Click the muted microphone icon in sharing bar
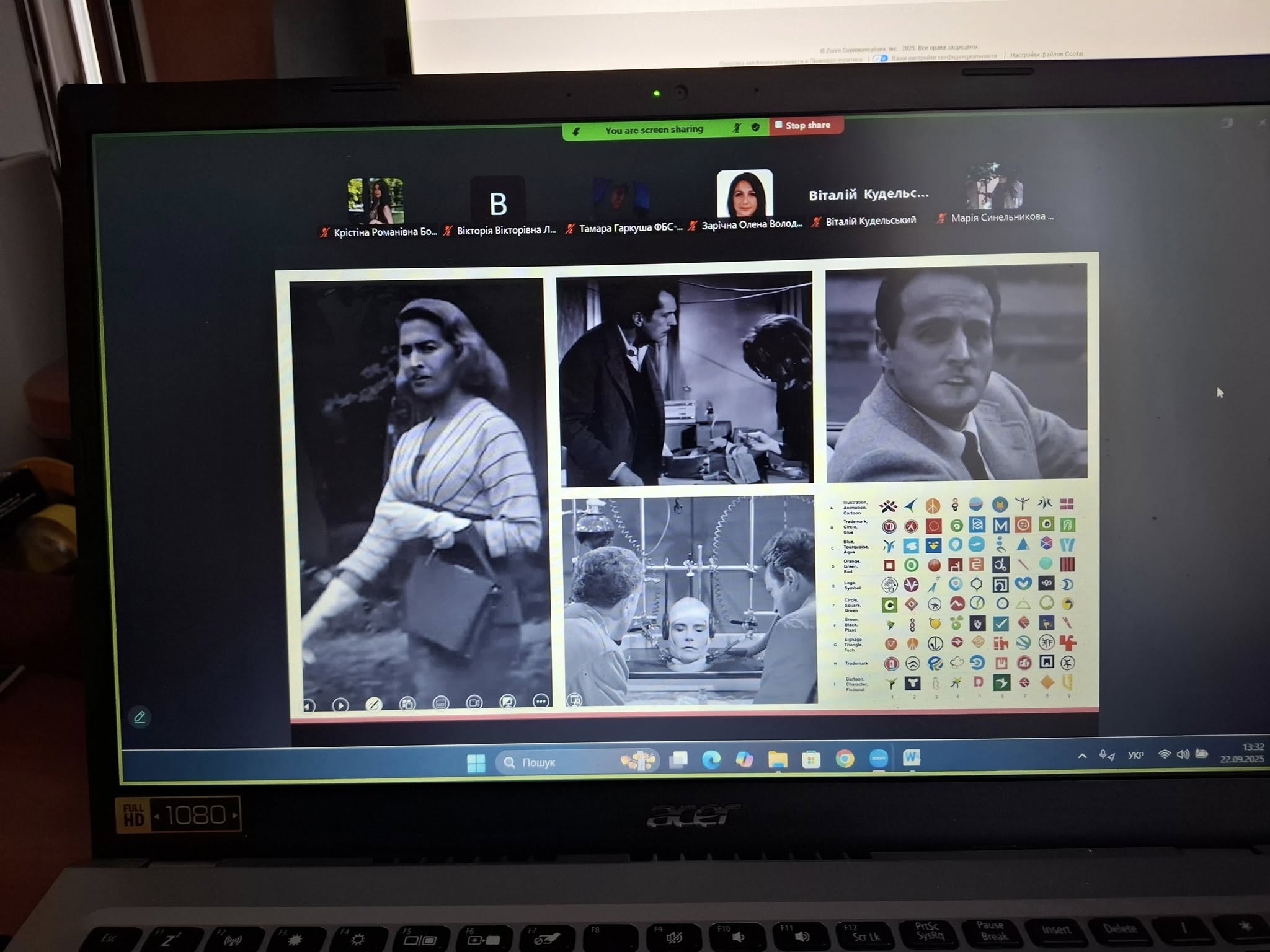Viewport: 1270px width, 952px height. pyautogui.click(x=736, y=128)
